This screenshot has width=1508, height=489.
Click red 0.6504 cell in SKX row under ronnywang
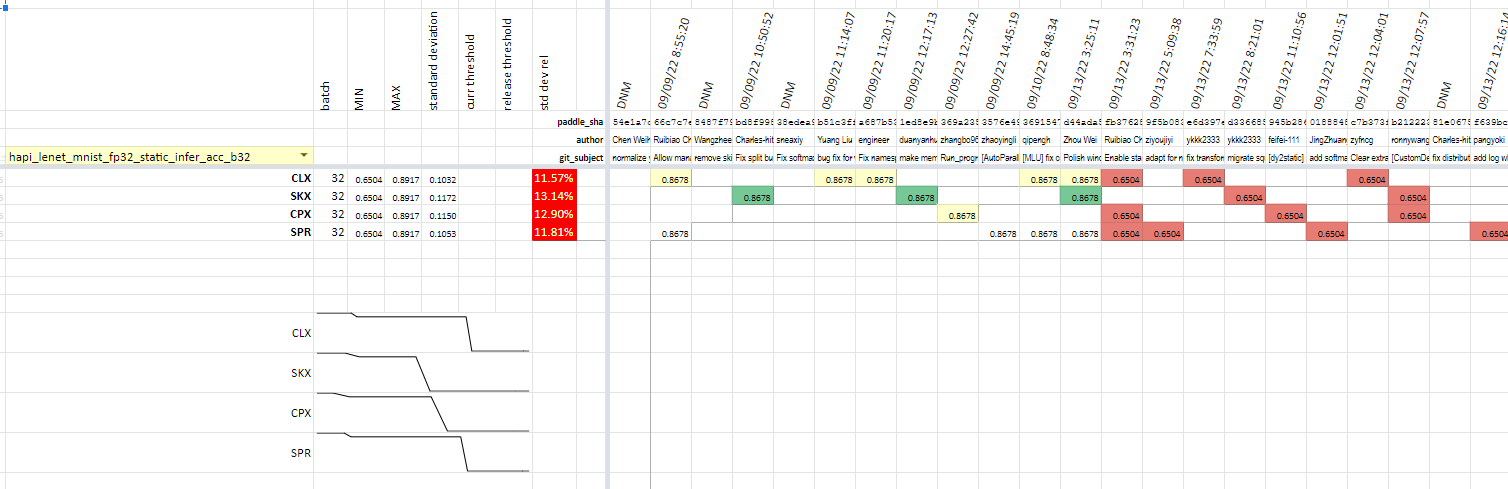(x=1408, y=197)
